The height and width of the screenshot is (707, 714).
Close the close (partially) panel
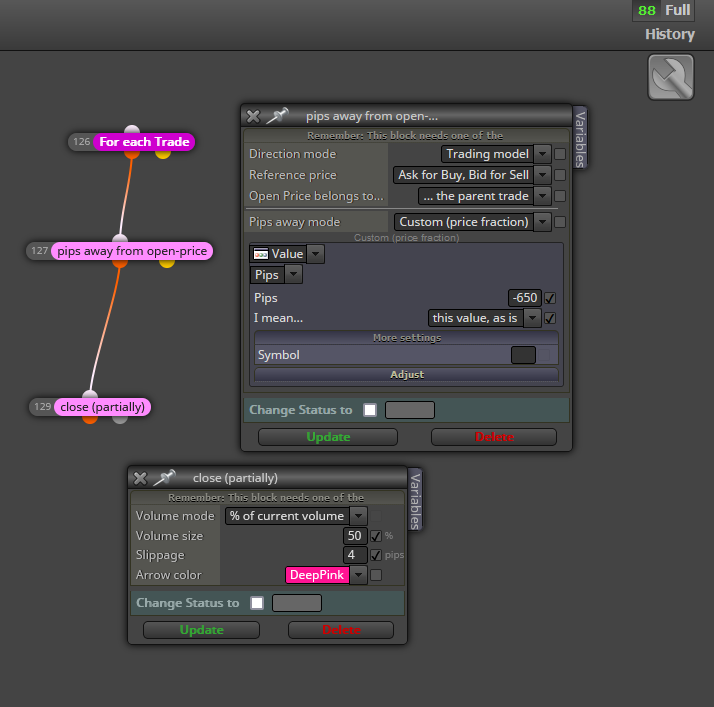click(x=140, y=478)
